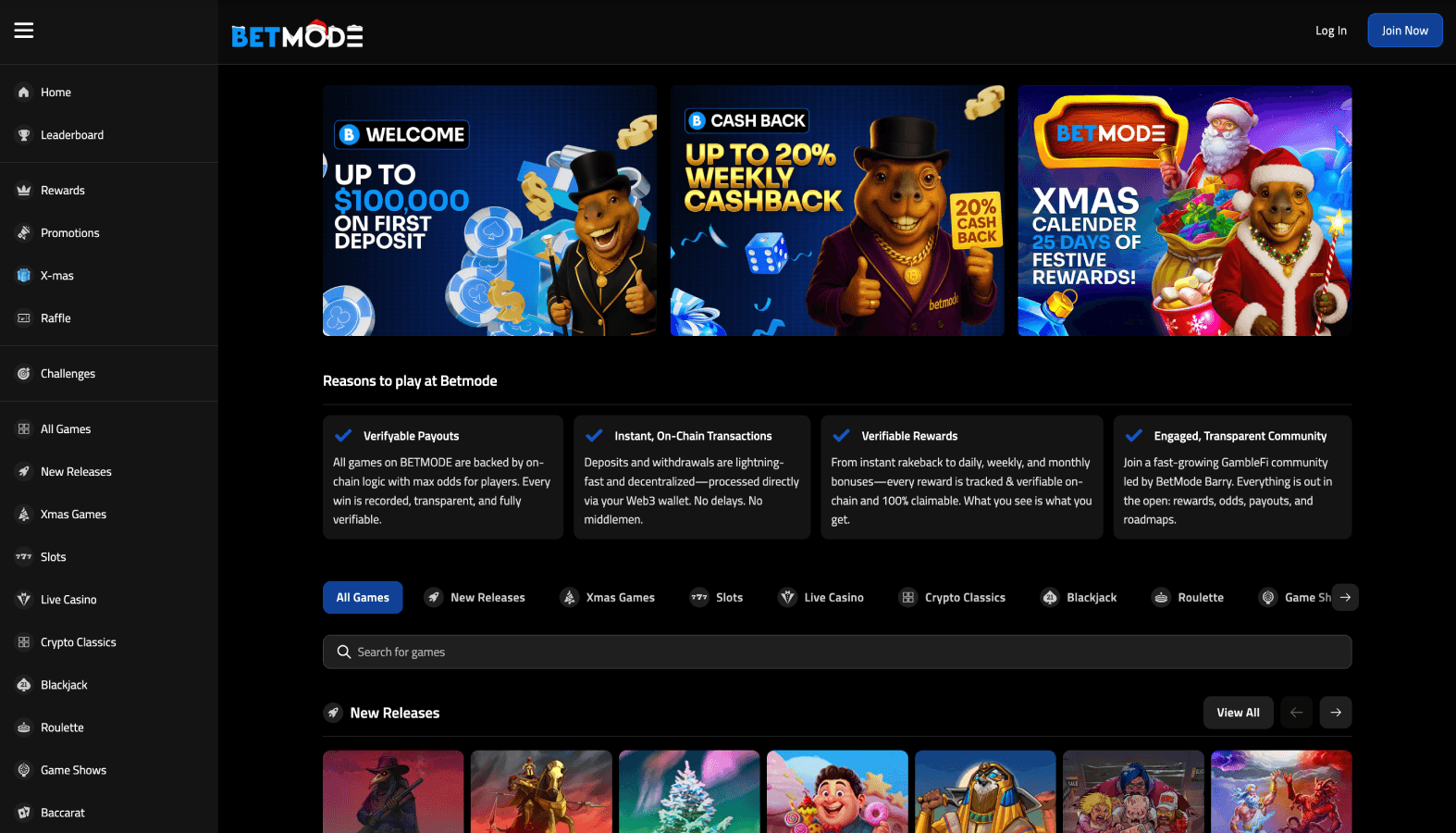Click the X-mas gift icon in sidebar

click(x=24, y=276)
